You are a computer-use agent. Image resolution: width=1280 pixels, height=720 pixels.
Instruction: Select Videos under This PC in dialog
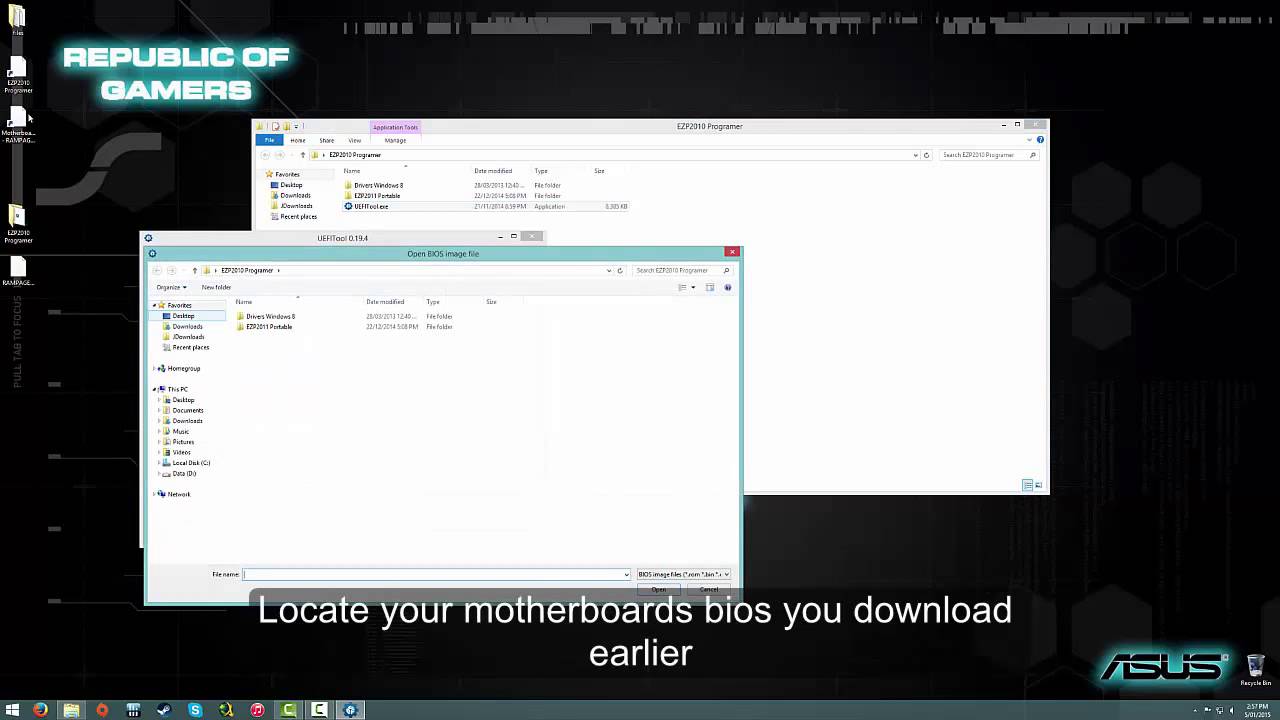point(181,452)
